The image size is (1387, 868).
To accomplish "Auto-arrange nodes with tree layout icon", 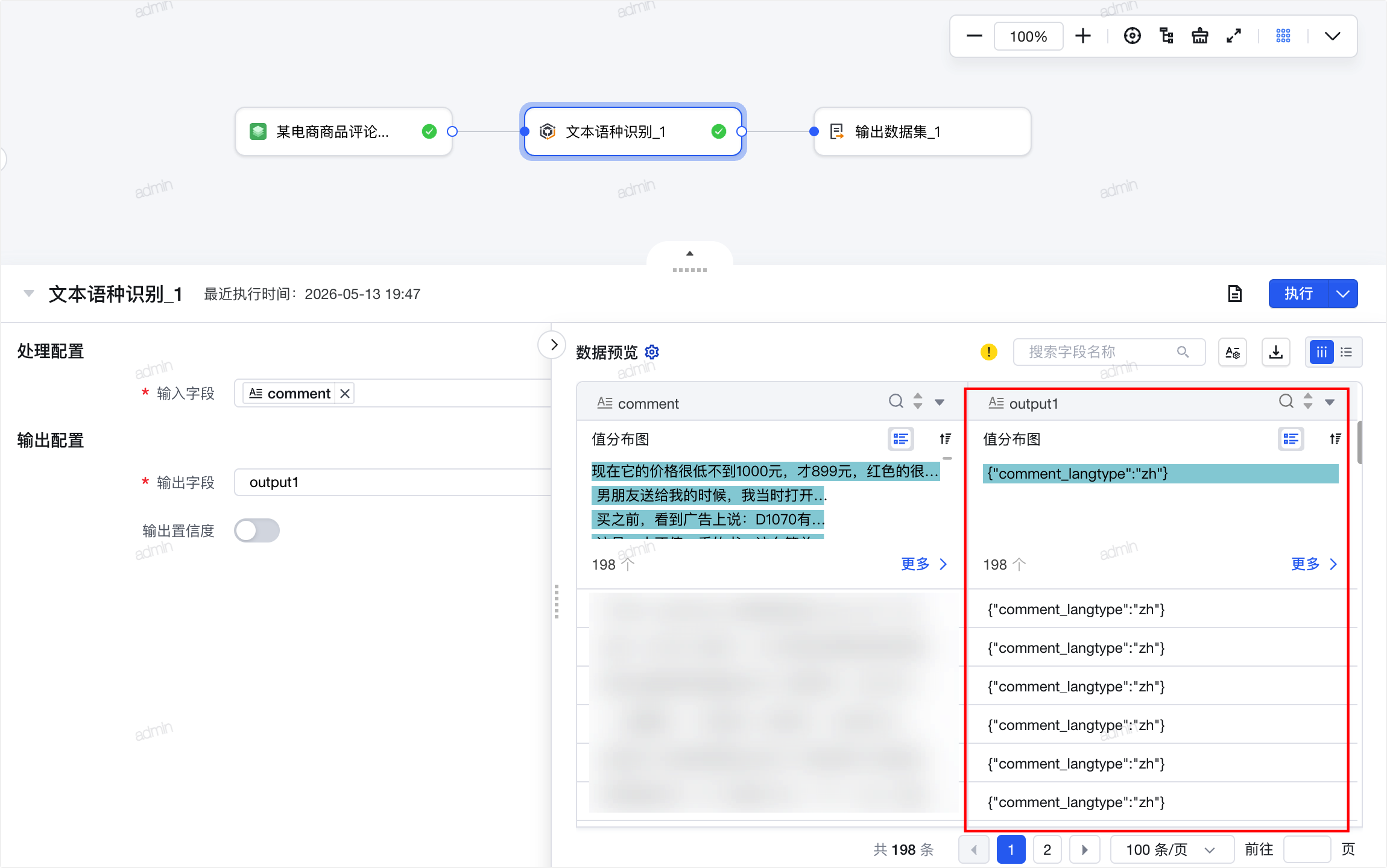I will [x=1166, y=36].
